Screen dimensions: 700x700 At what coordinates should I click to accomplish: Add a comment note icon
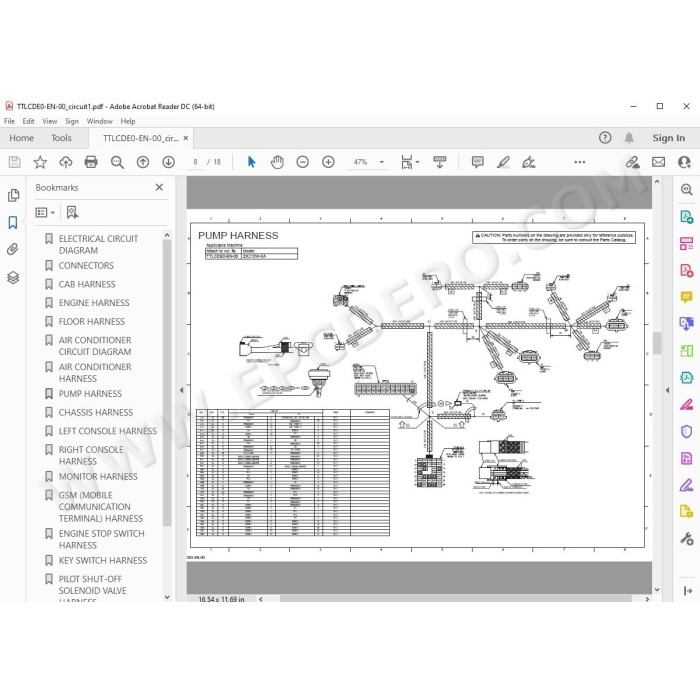click(478, 162)
